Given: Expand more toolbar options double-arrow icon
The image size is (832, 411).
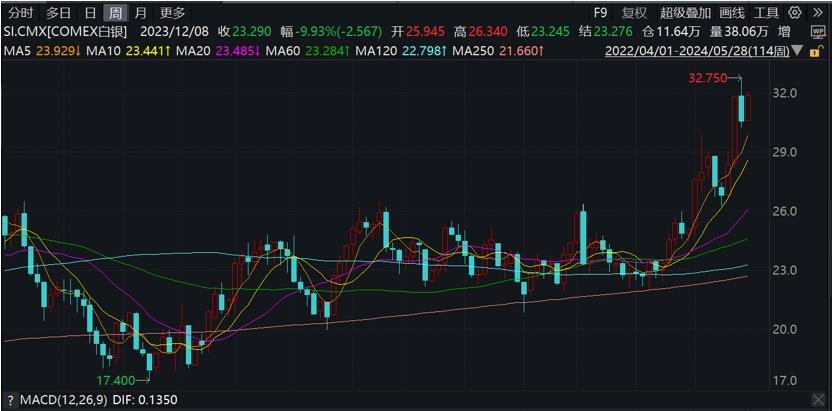Looking at the screenshot, I should (x=817, y=12).
